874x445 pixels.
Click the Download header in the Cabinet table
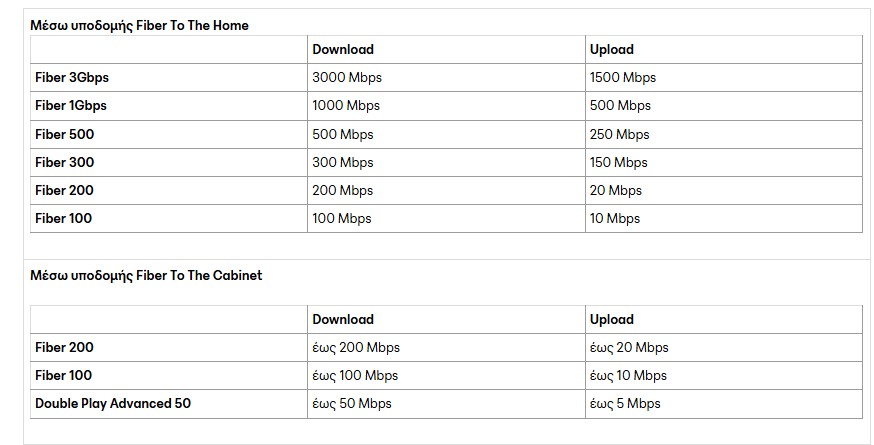click(343, 320)
